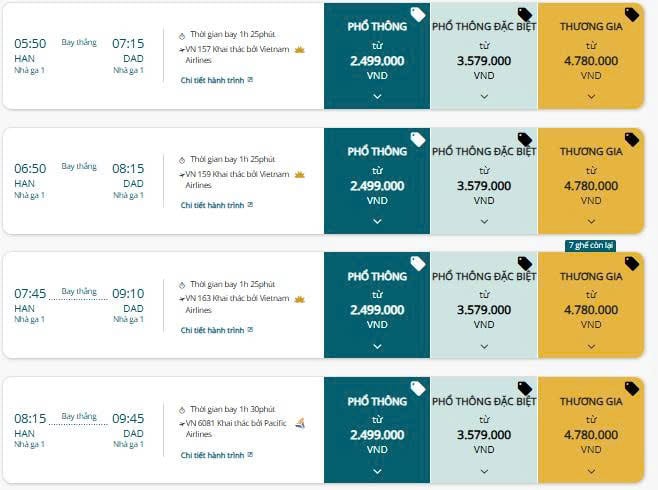Expand Phổ Thông fare for the 05:50 flight
The width and height of the screenshot is (658, 490).
[377, 96]
